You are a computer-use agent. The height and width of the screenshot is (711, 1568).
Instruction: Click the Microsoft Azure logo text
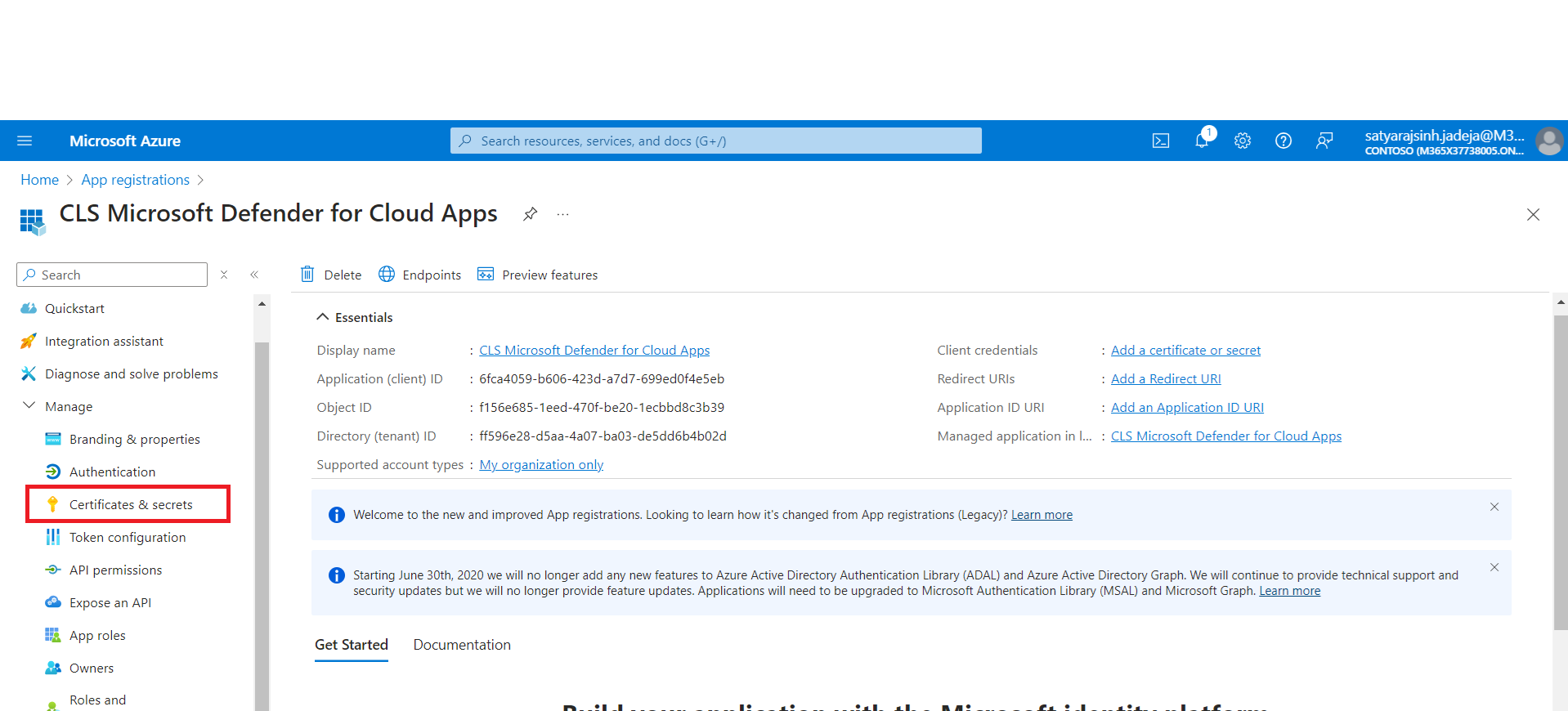click(x=125, y=141)
